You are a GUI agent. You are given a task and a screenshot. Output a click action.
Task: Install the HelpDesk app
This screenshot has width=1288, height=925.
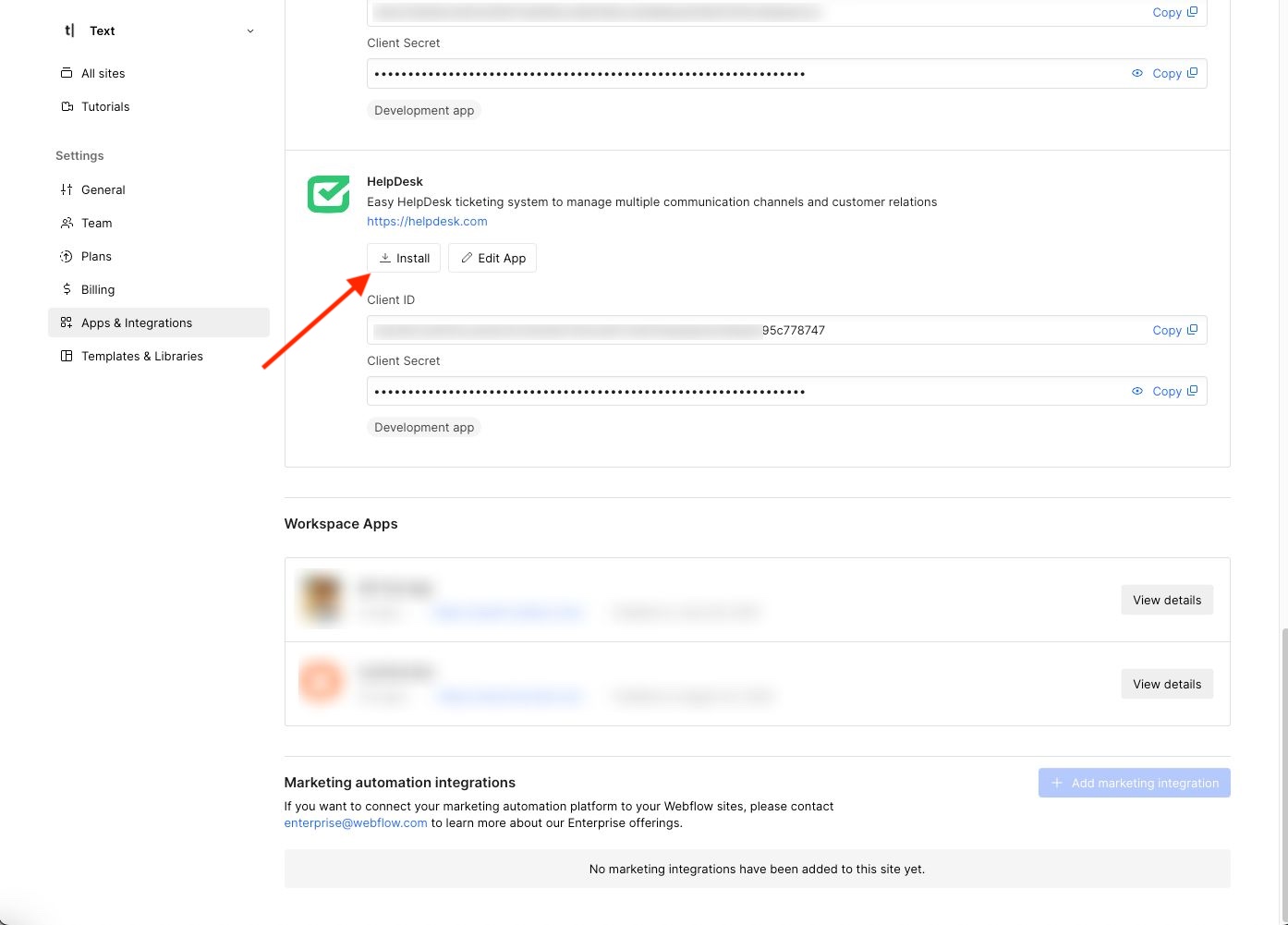click(x=404, y=258)
